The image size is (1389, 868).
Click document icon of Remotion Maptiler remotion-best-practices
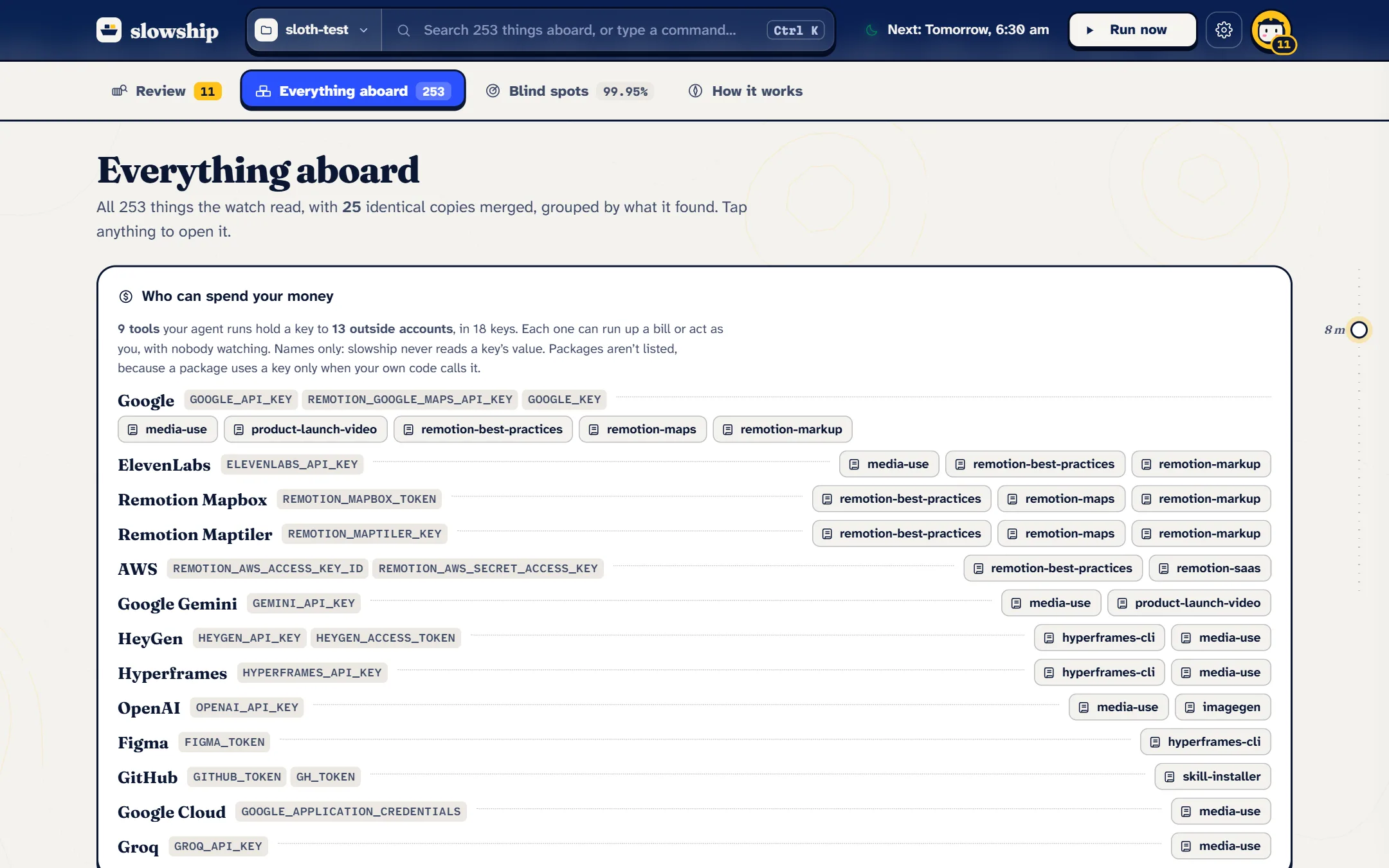coord(827,534)
